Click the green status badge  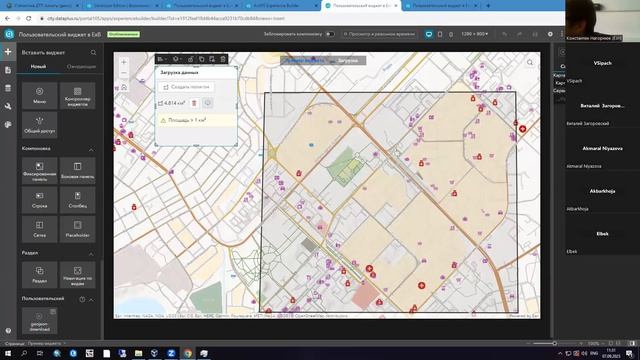coord(123,34)
